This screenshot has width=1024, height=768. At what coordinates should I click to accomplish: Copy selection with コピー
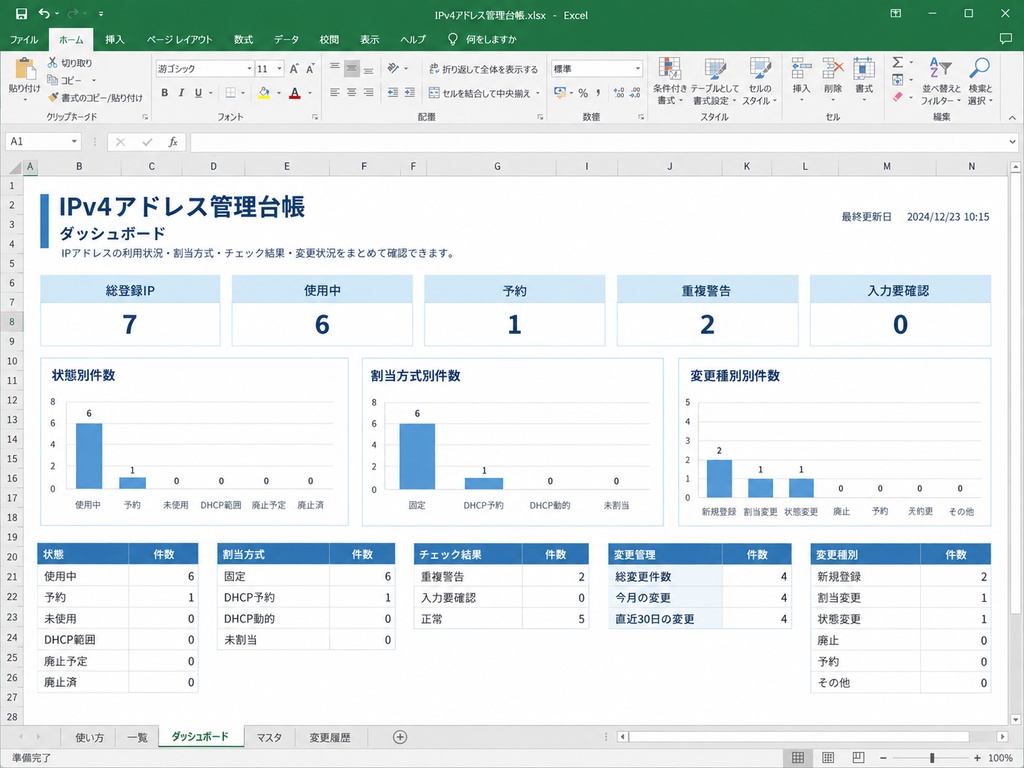click(65, 80)
